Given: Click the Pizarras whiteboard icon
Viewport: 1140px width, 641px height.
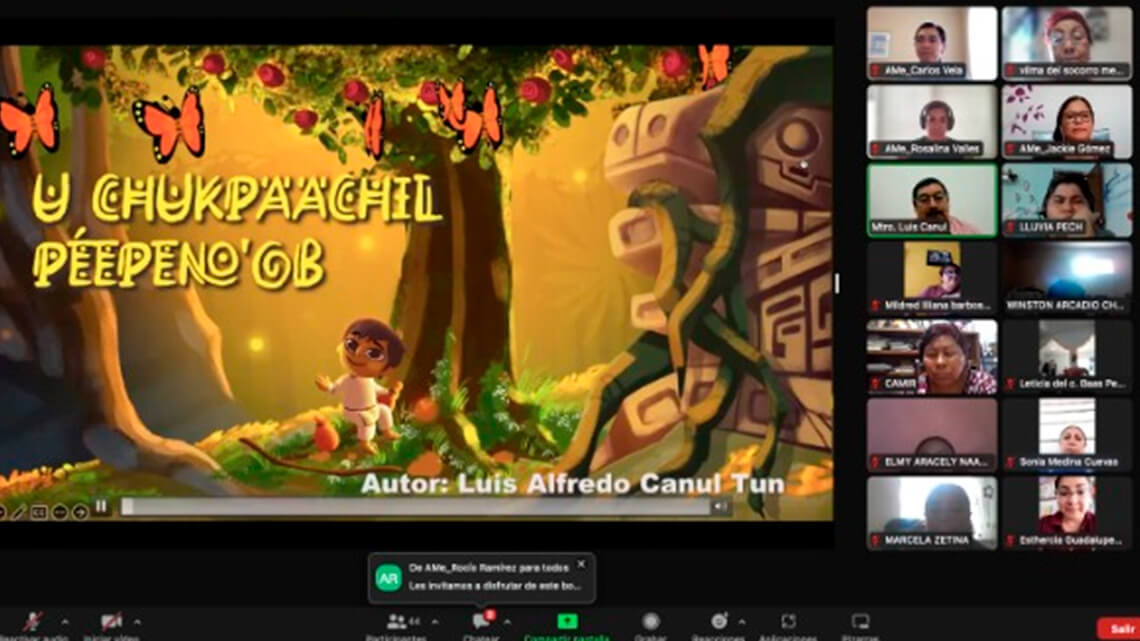Looking at the screenshot, I should (860, 622).
